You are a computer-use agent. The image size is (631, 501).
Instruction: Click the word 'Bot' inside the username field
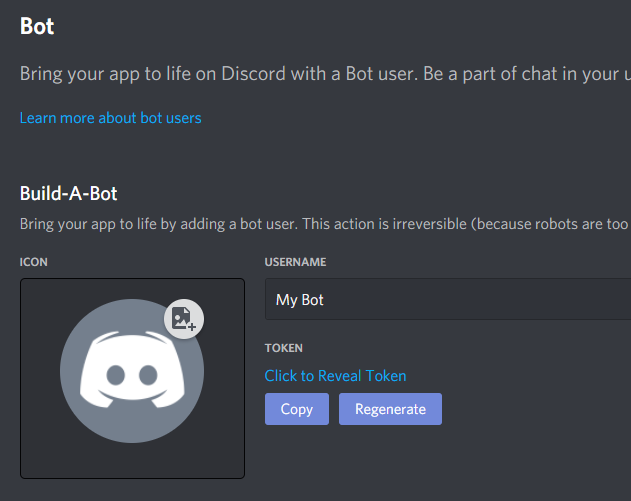pyautogui.click(x=312, y=299)
